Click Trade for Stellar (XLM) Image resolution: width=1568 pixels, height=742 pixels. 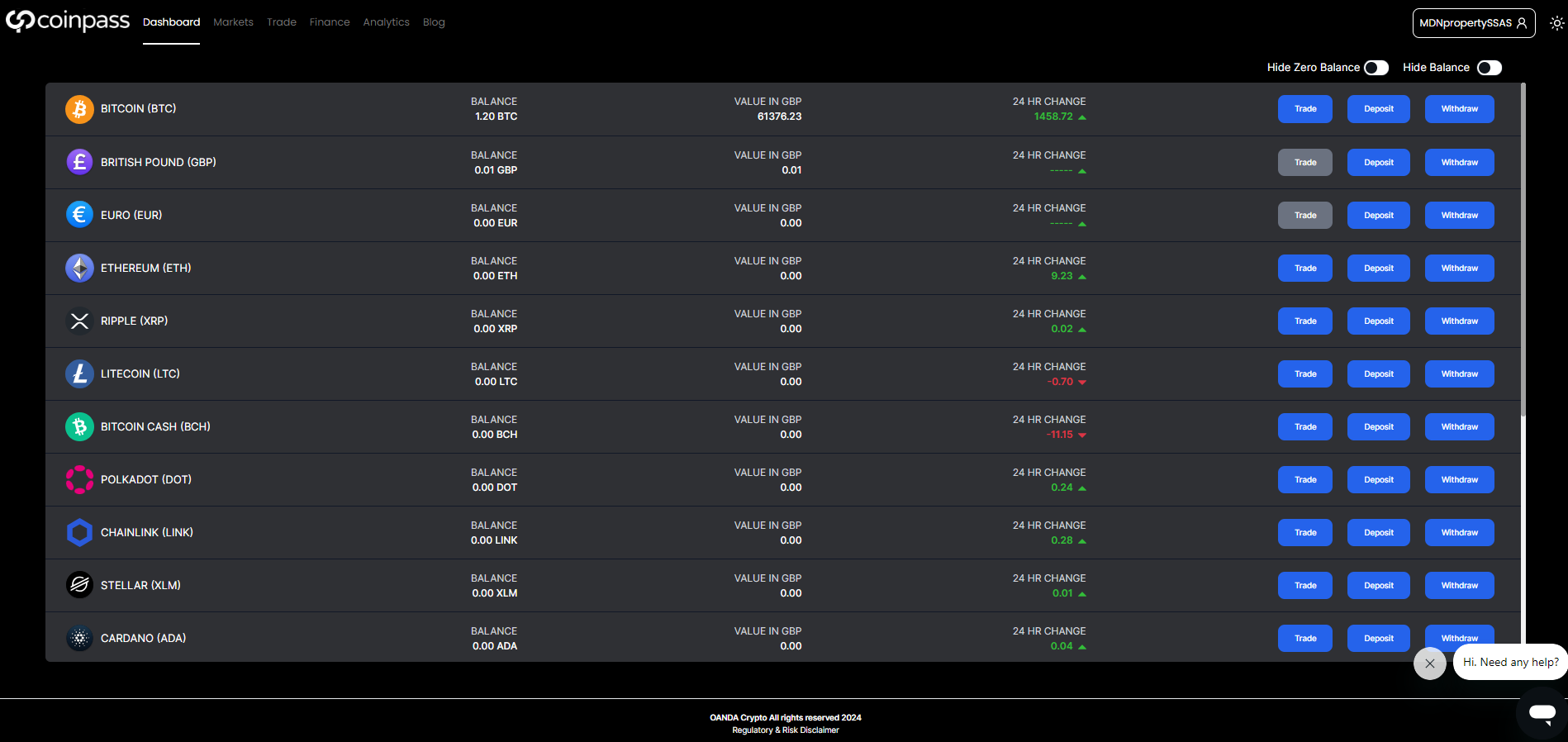click(1305, 585)
